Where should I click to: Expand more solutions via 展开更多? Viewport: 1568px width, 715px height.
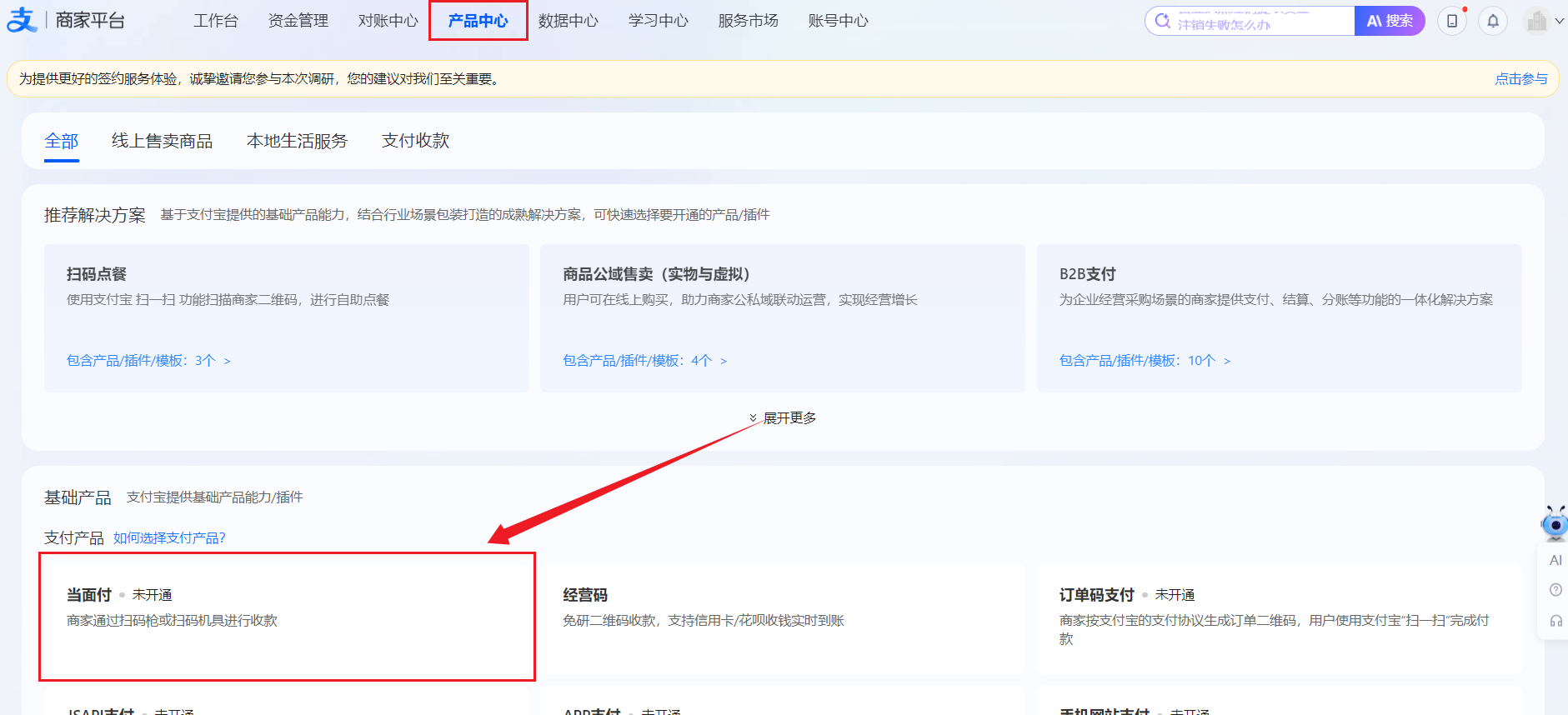[784, 417]
